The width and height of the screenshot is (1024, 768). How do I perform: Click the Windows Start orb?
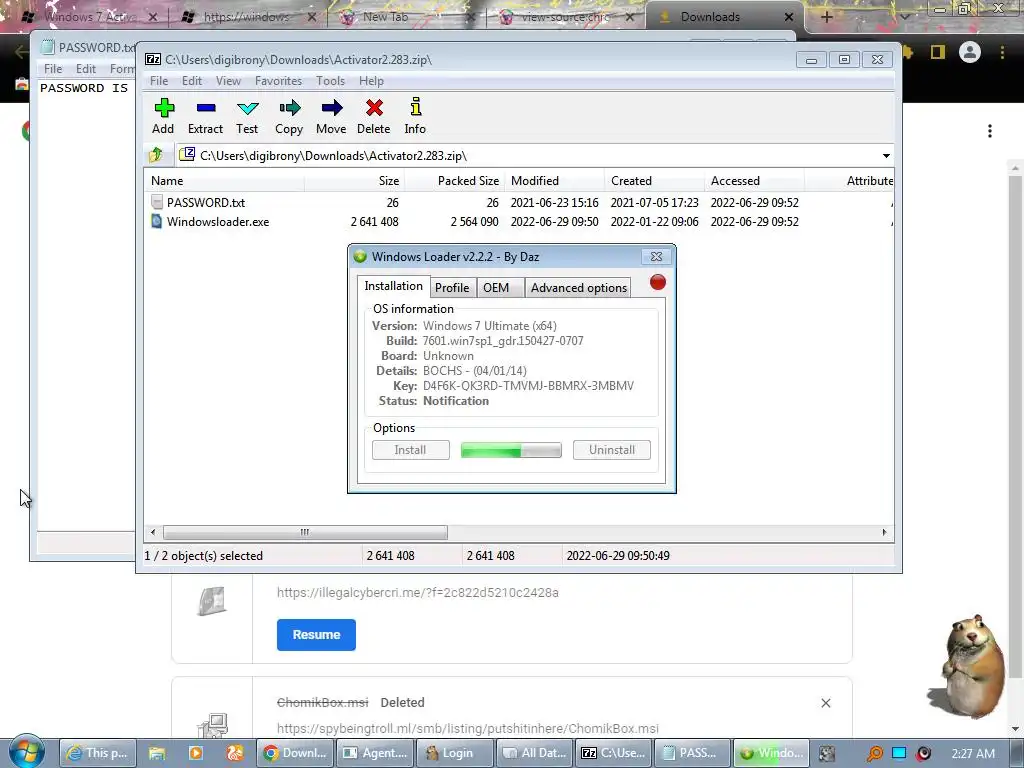26,752
